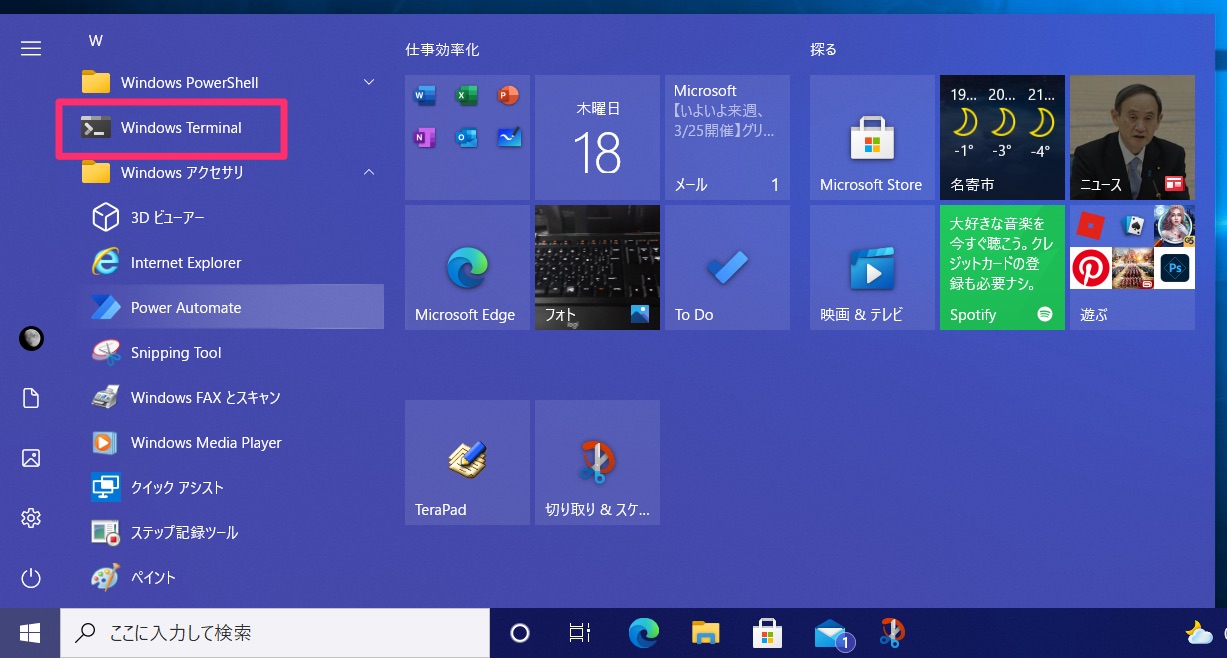Image resolution: width=1227 pixels, height=658 pixels.
Task: Open the ニュース tile
Action: pos(1132,137)
